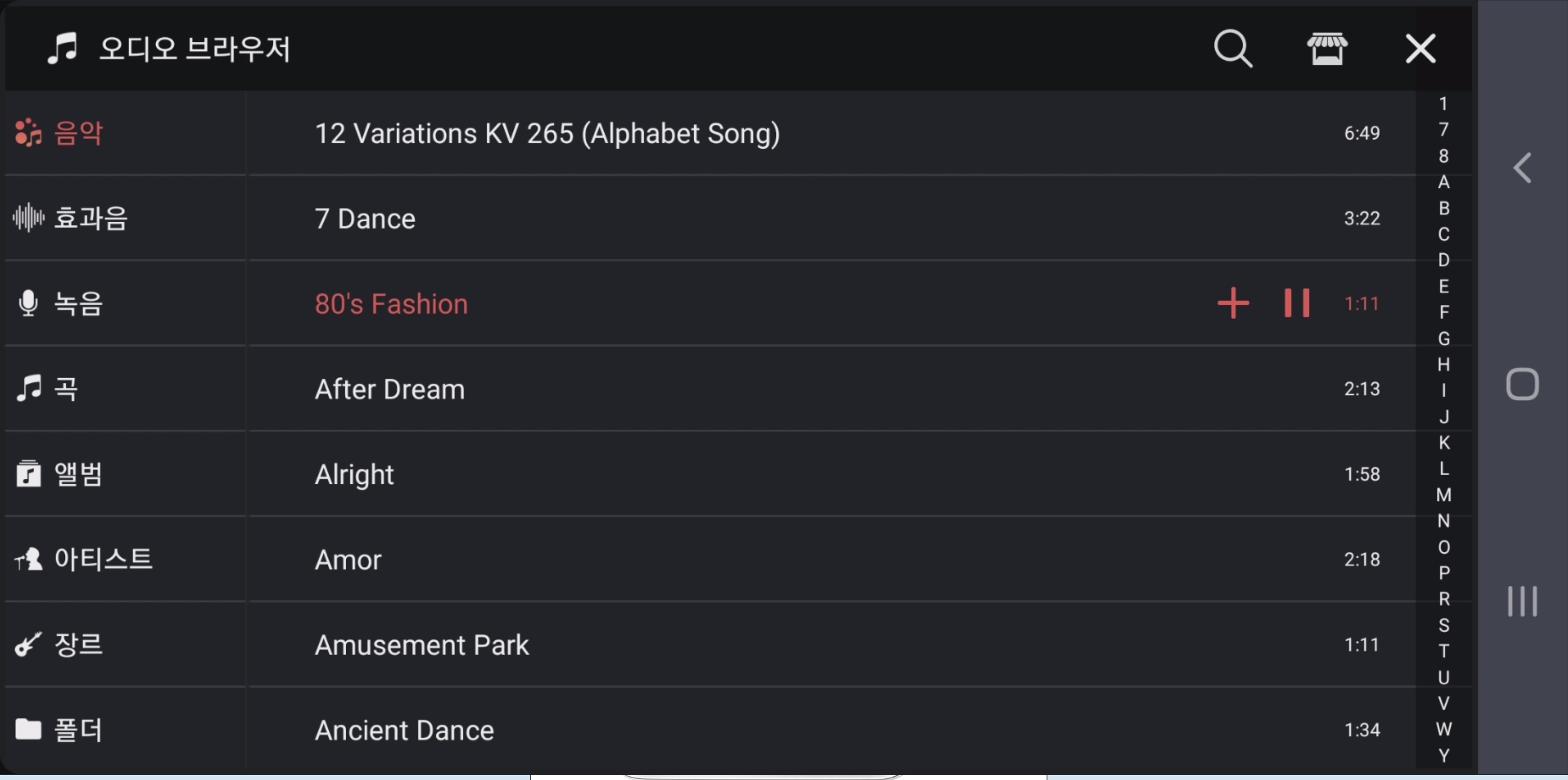Screen dimensions: 1568x780
Task: Jump to letter S in index
Action: (1443, 625)
